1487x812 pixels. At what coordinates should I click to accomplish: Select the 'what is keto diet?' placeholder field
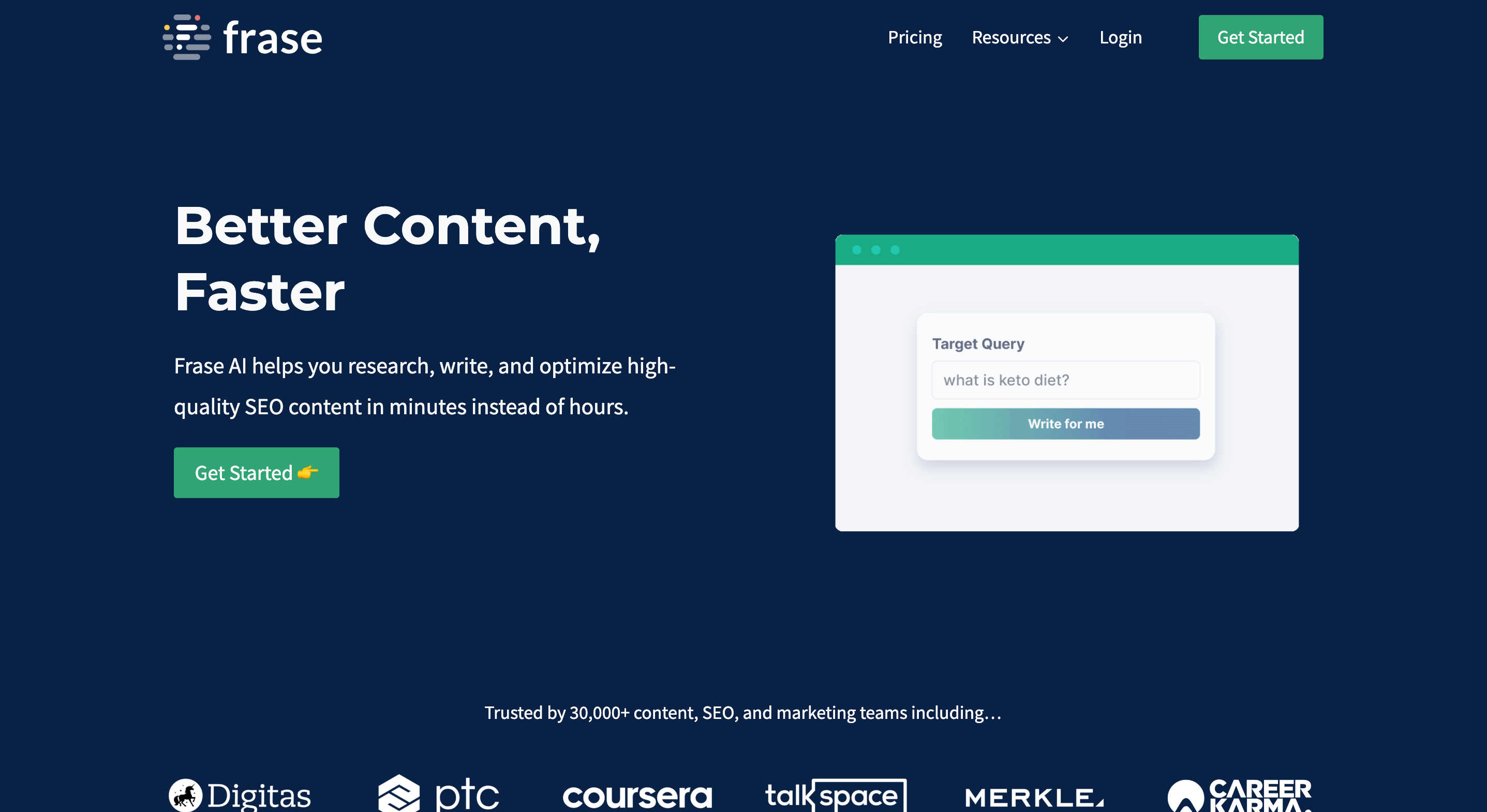(x=1065, y=379)
